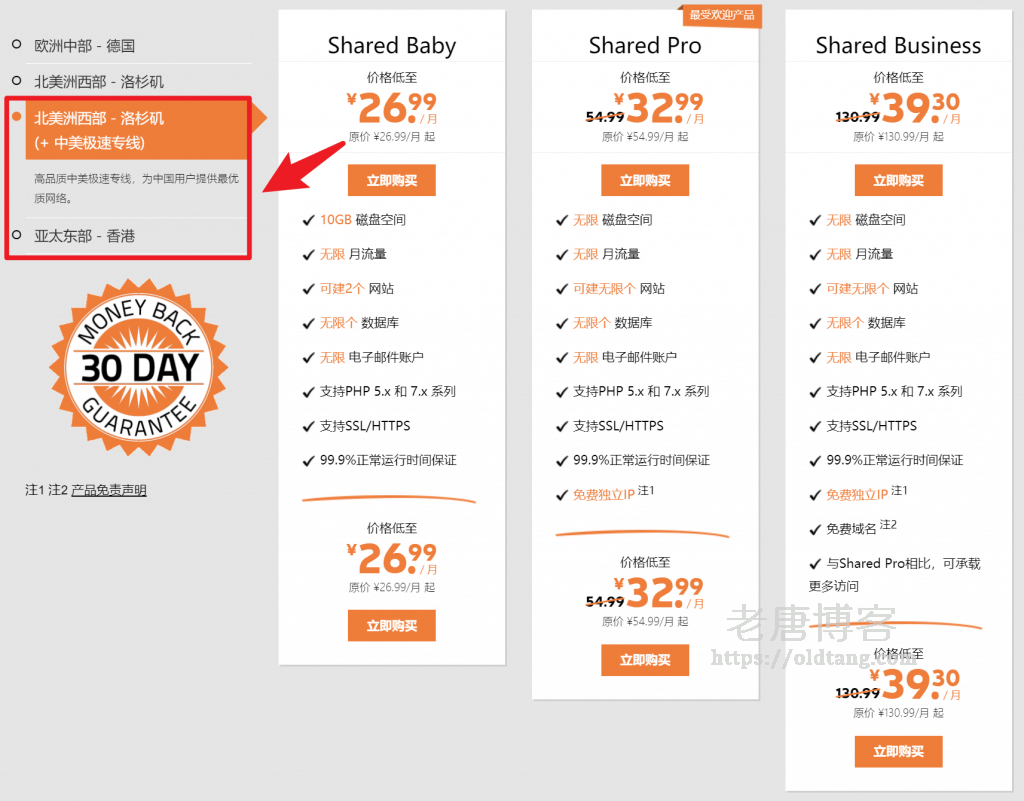
Task: Click top 立即购买 button for Shared Business
Action: point(898,180)
